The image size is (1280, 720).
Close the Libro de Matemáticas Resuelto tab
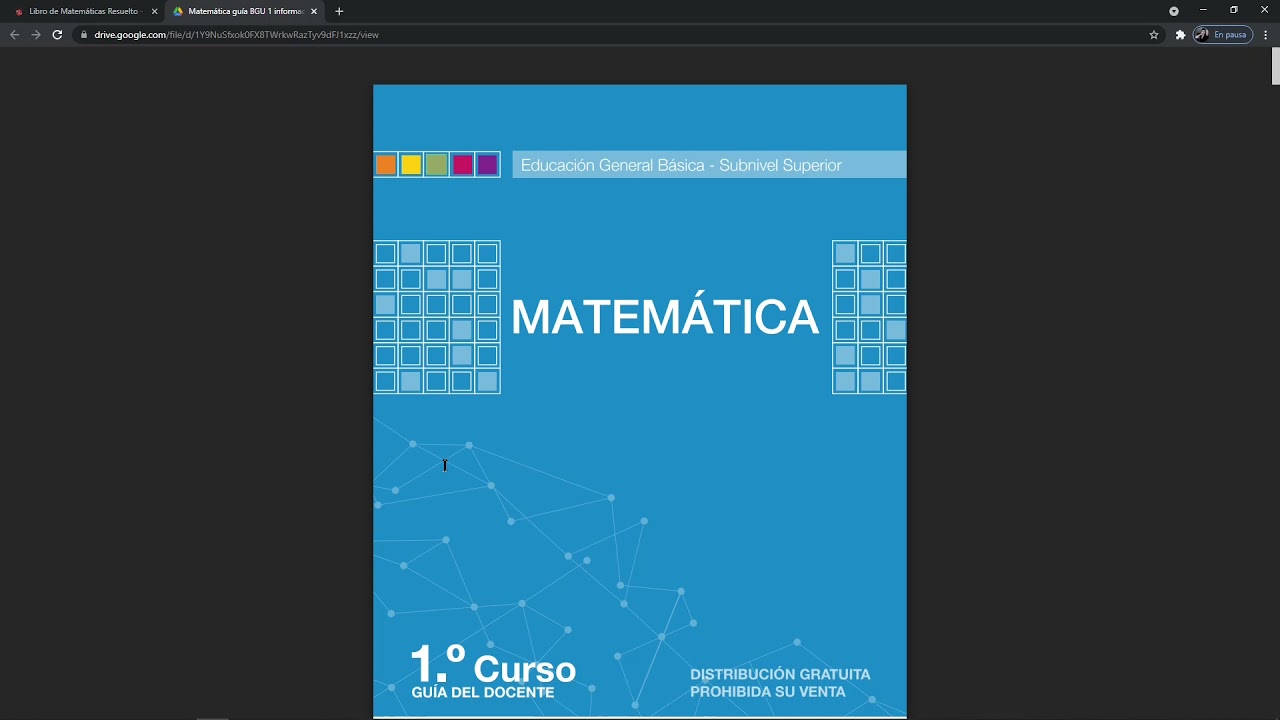tap(154, 11)
